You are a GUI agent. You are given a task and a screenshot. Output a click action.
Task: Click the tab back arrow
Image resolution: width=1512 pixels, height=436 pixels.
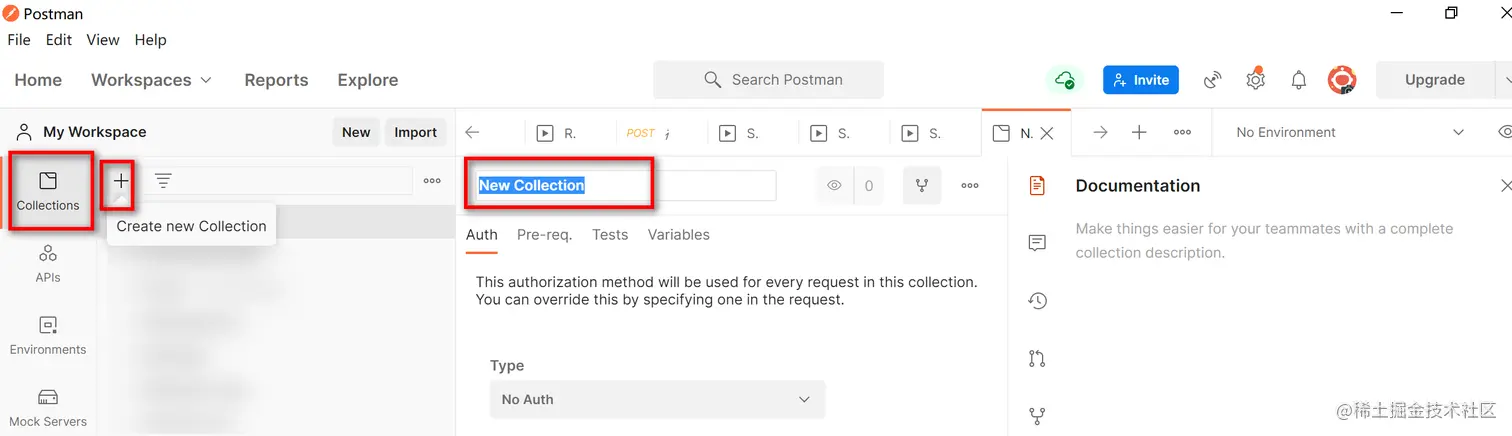click(x=473, y=132)
